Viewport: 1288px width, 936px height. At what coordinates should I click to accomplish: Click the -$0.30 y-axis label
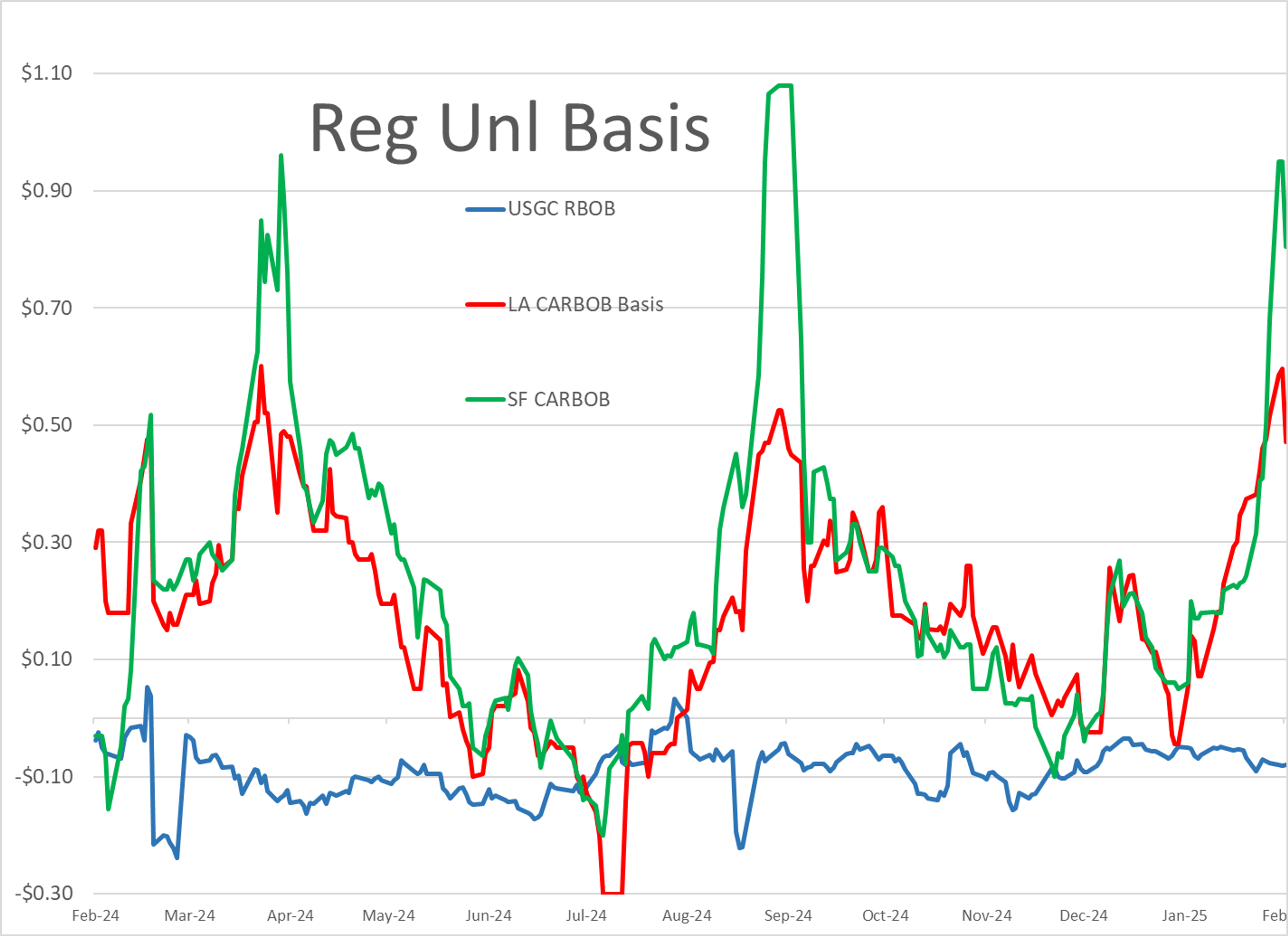point(43,893)
